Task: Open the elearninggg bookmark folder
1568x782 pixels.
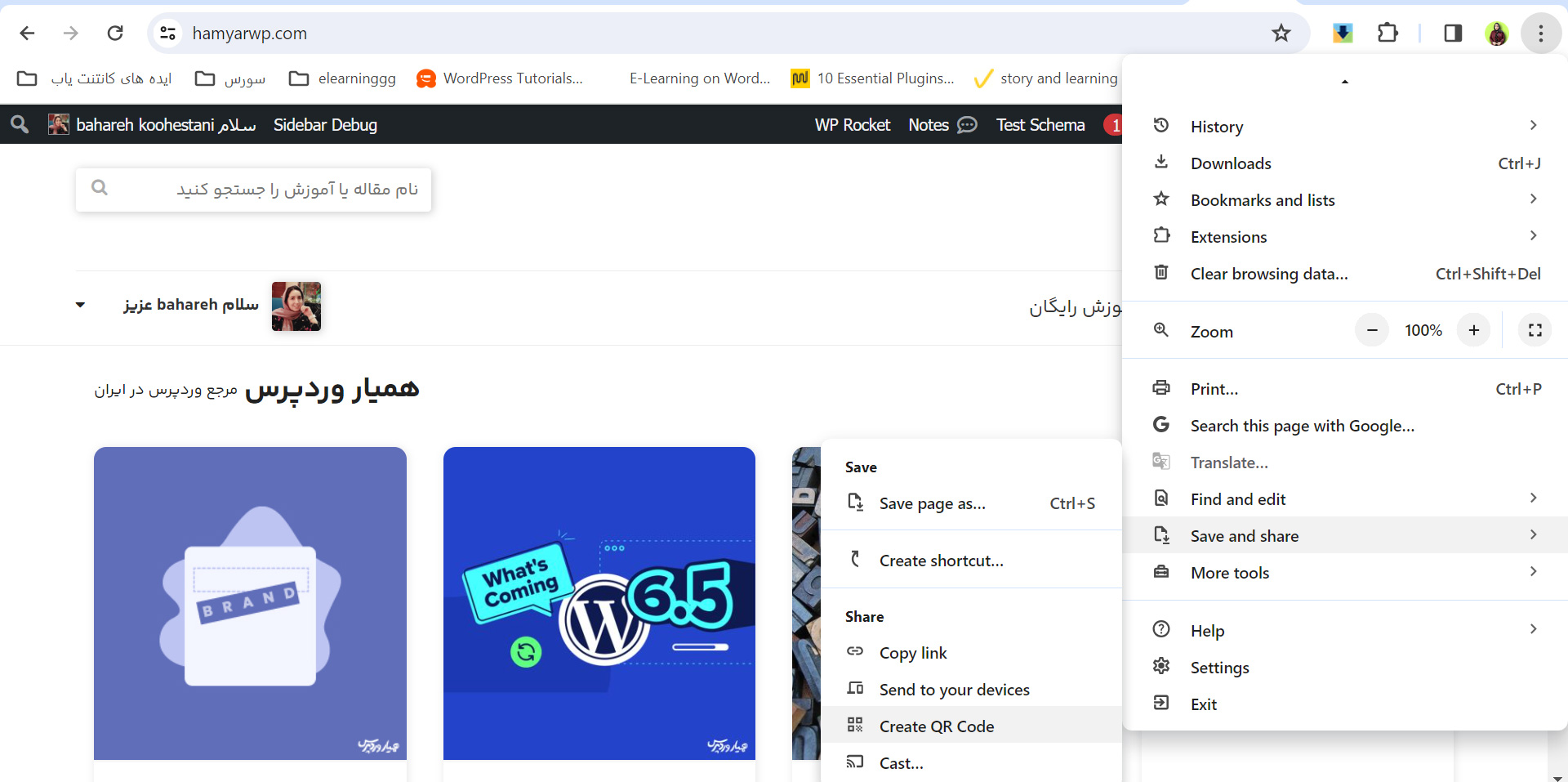Action: tap(343, 78)
